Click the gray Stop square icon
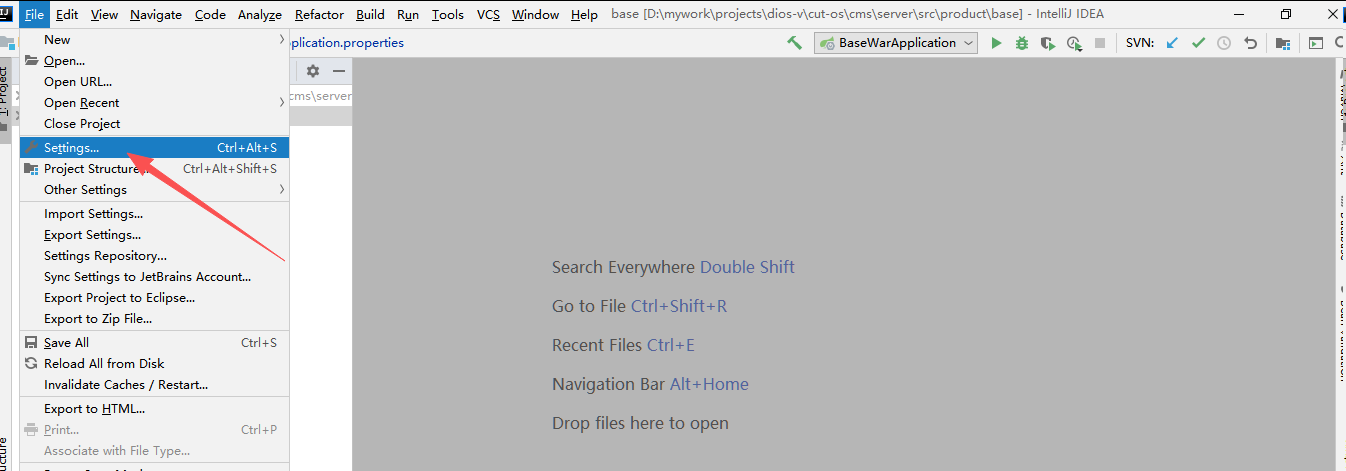The width and height of the screenshot is (1346, 471). (x=1100, y=43)
